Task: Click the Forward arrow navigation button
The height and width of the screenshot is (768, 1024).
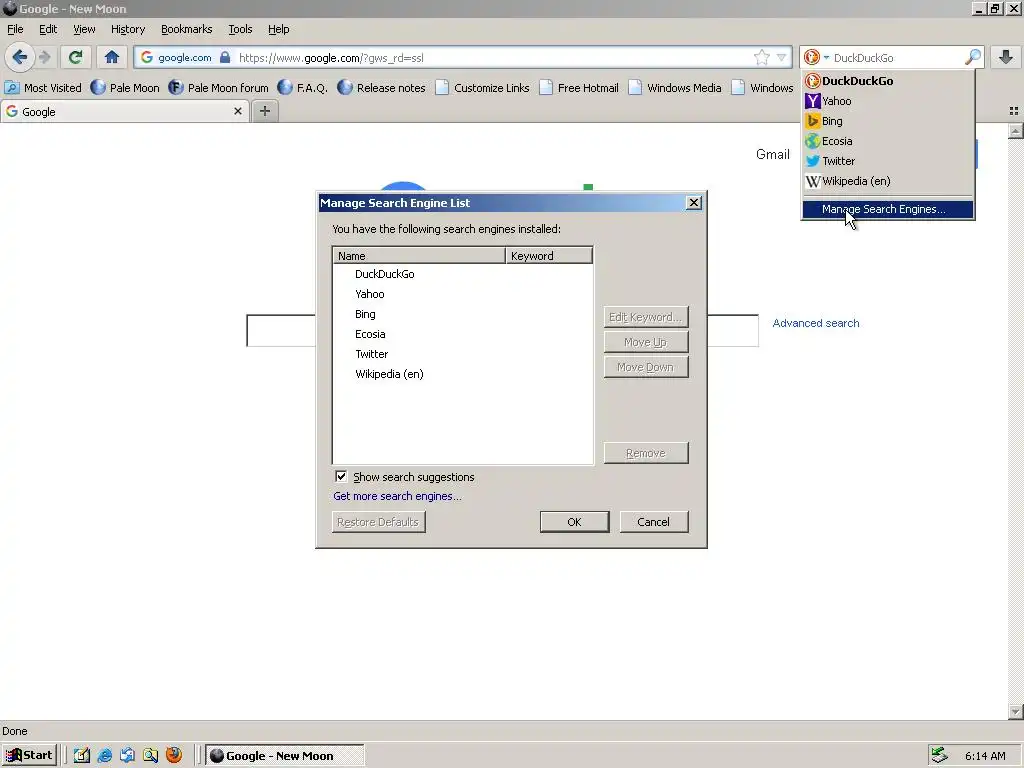Action: [45, 57]
